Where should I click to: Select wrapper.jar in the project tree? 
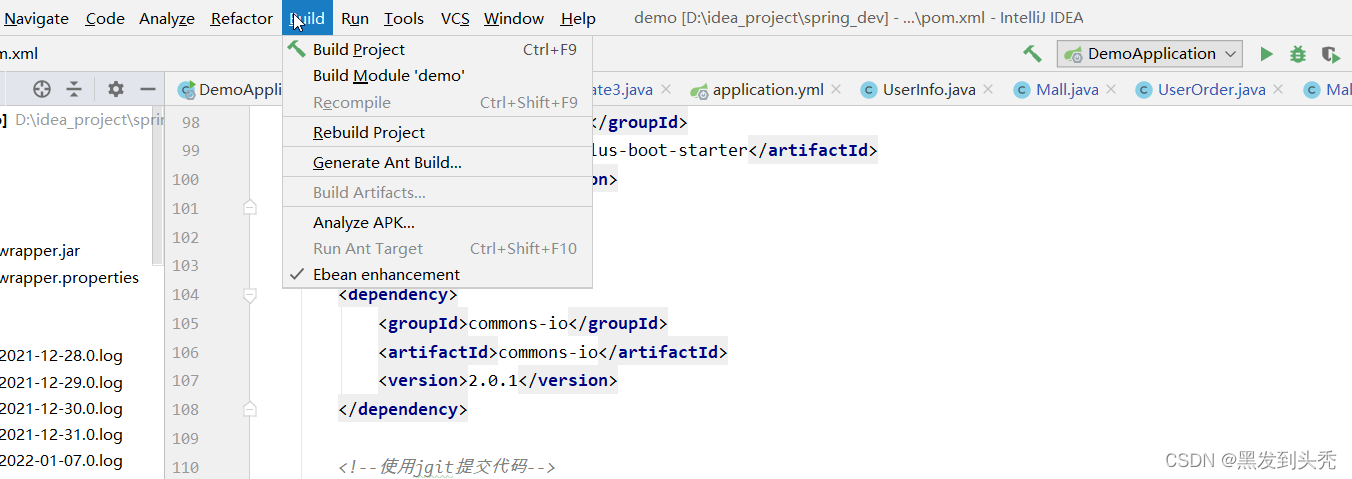tap(40, 251)
